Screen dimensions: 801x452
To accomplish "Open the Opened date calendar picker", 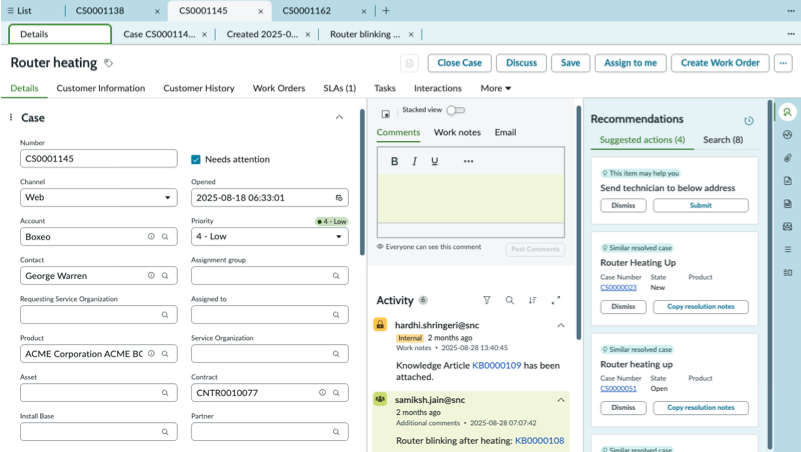I will [x=339, y=198].
